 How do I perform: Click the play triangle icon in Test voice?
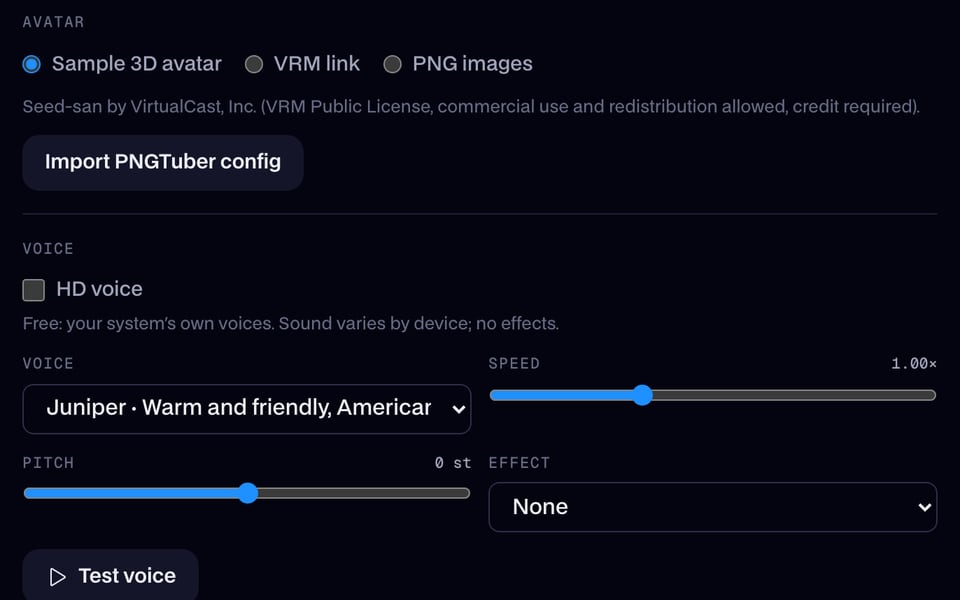click(58, 577)
